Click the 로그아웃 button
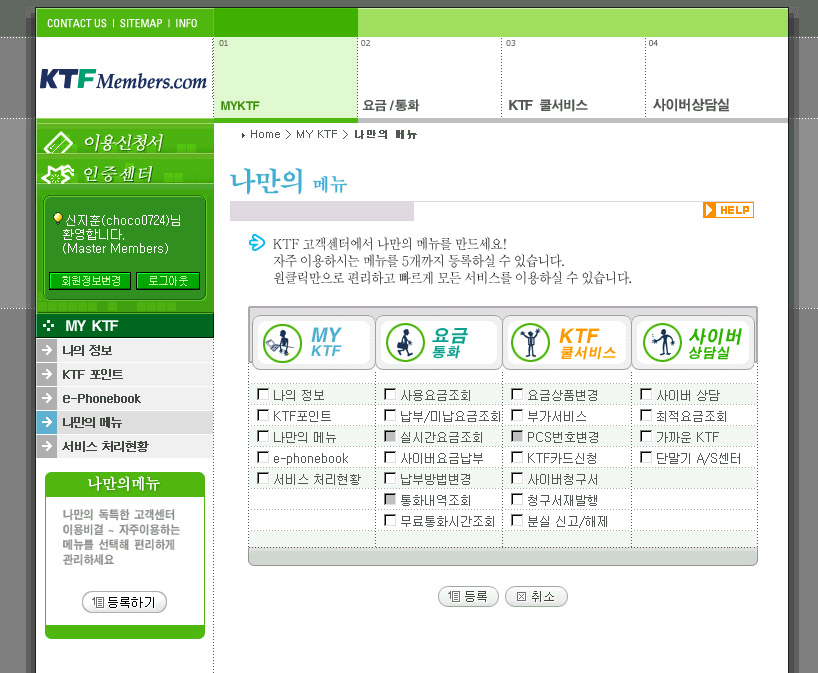This screenshot has height=673, width=818. pos(168,281)
